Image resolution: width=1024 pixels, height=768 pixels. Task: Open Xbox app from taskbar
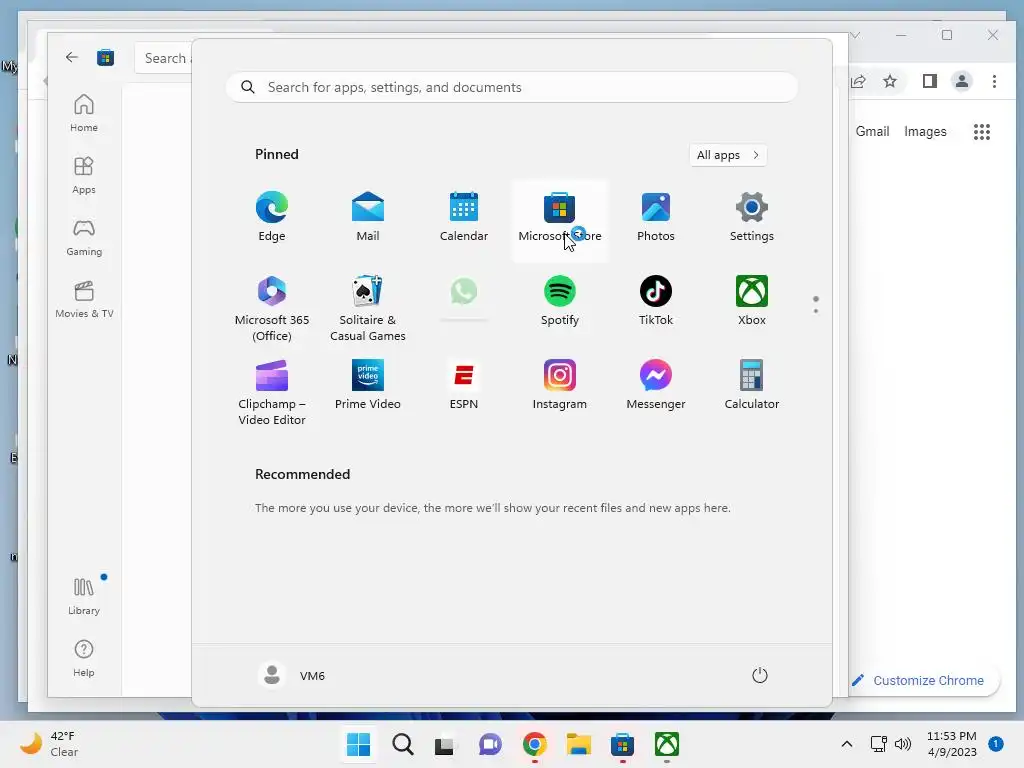[x=667, y=744]
